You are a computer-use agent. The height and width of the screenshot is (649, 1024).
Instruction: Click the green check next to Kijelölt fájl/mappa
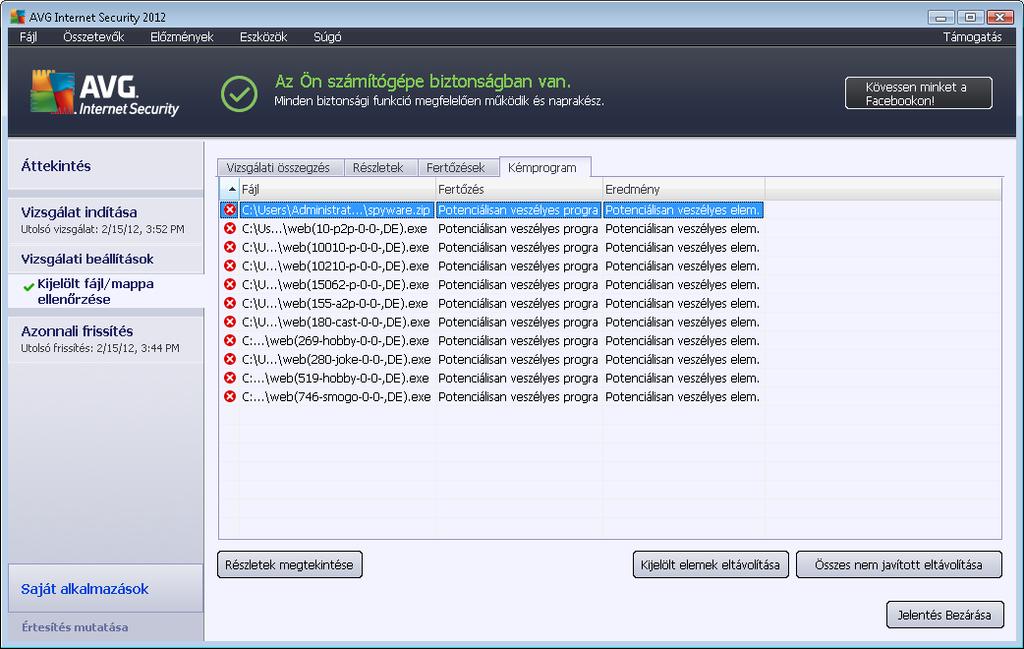[28, 286]
